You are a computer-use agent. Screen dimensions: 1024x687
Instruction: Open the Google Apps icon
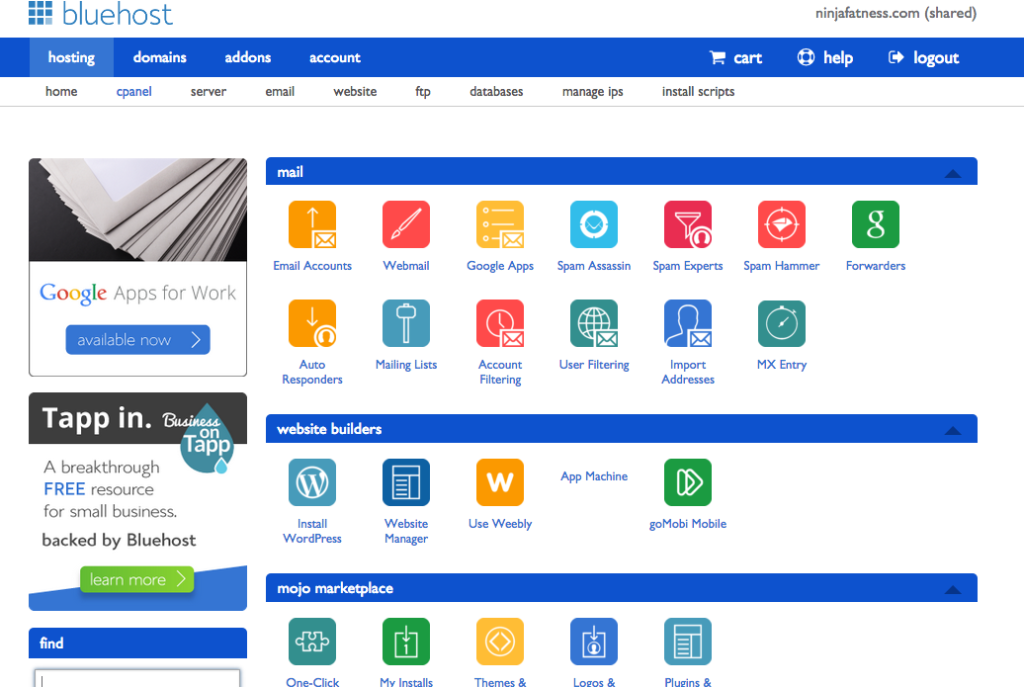500,225
